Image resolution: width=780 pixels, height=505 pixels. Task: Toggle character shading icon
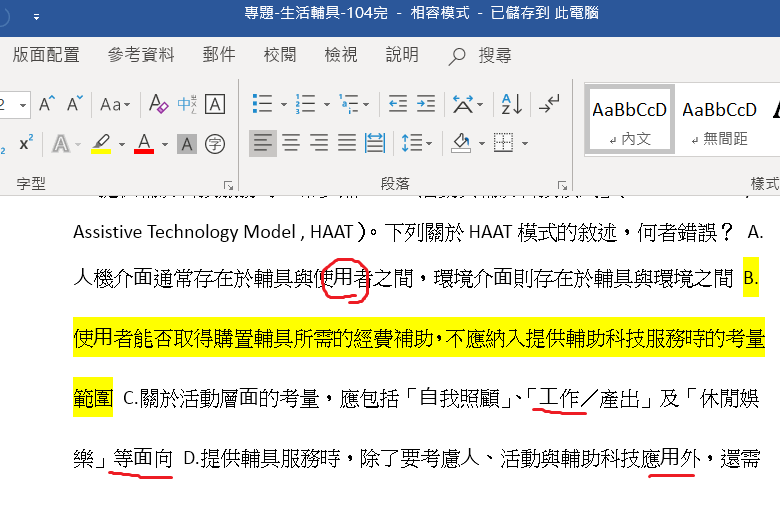point(187,144)
